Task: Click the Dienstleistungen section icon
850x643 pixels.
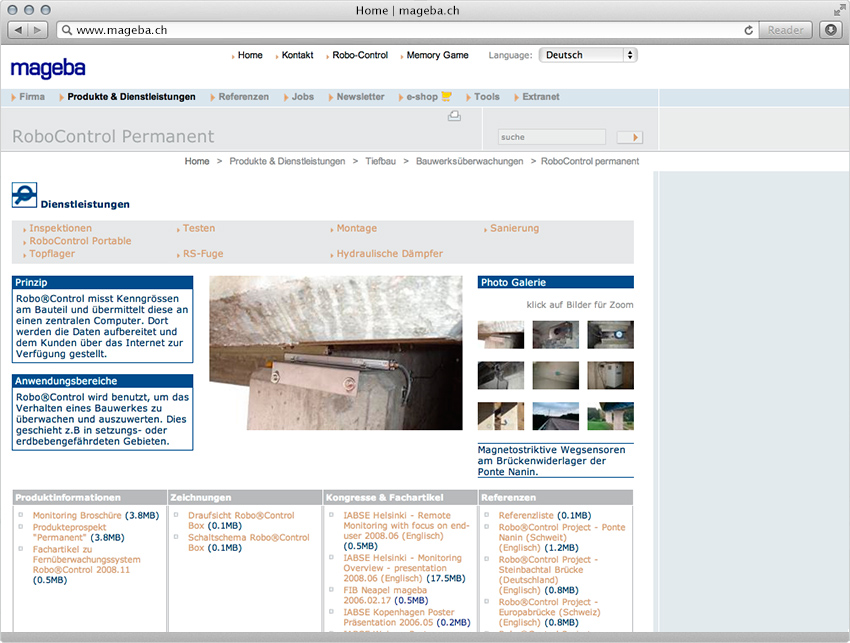Action: tap(24, 195)
